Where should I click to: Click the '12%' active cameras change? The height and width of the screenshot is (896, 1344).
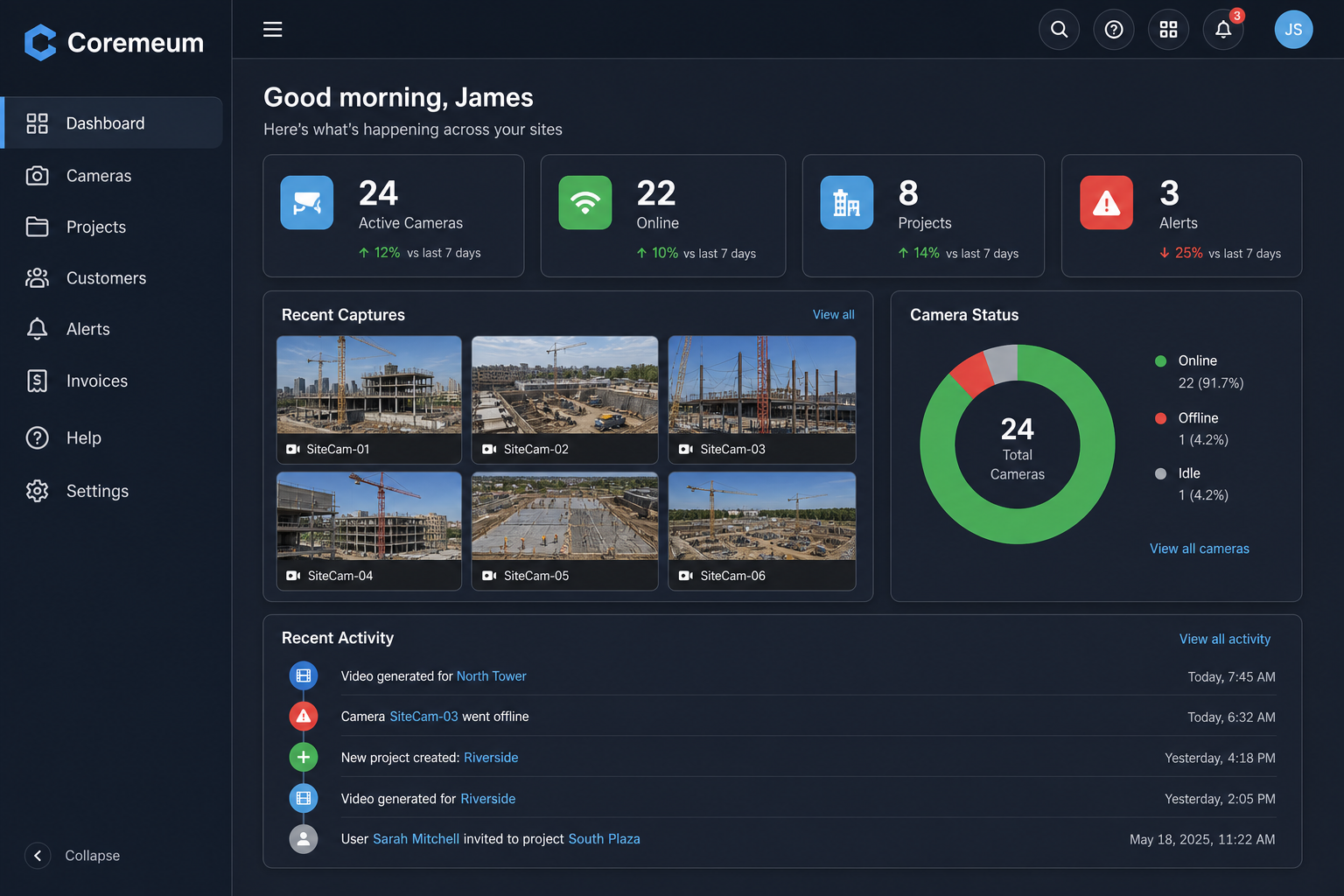[x=387, y=253]
